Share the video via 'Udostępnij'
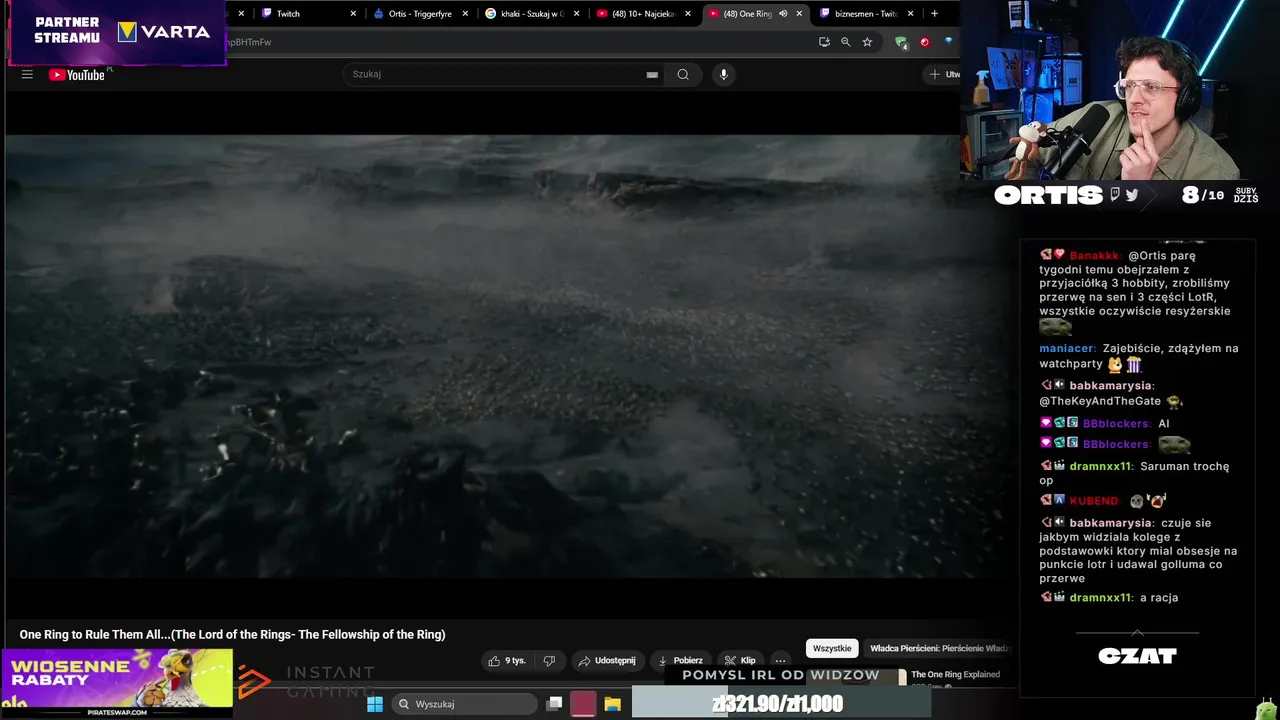The height and width of the screenshot is (720, 1280). (607, 661)
